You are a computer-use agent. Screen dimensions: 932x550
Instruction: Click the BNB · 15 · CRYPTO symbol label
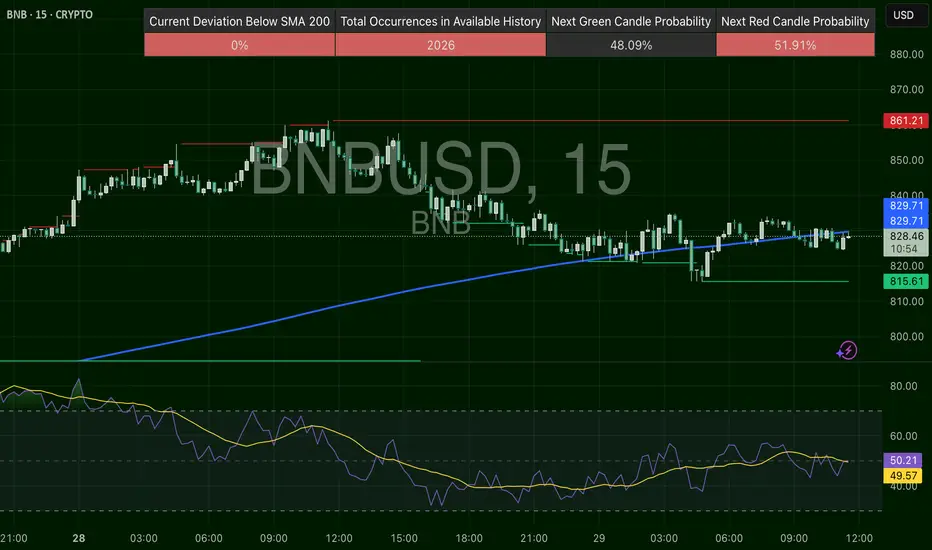click(50, 14)
